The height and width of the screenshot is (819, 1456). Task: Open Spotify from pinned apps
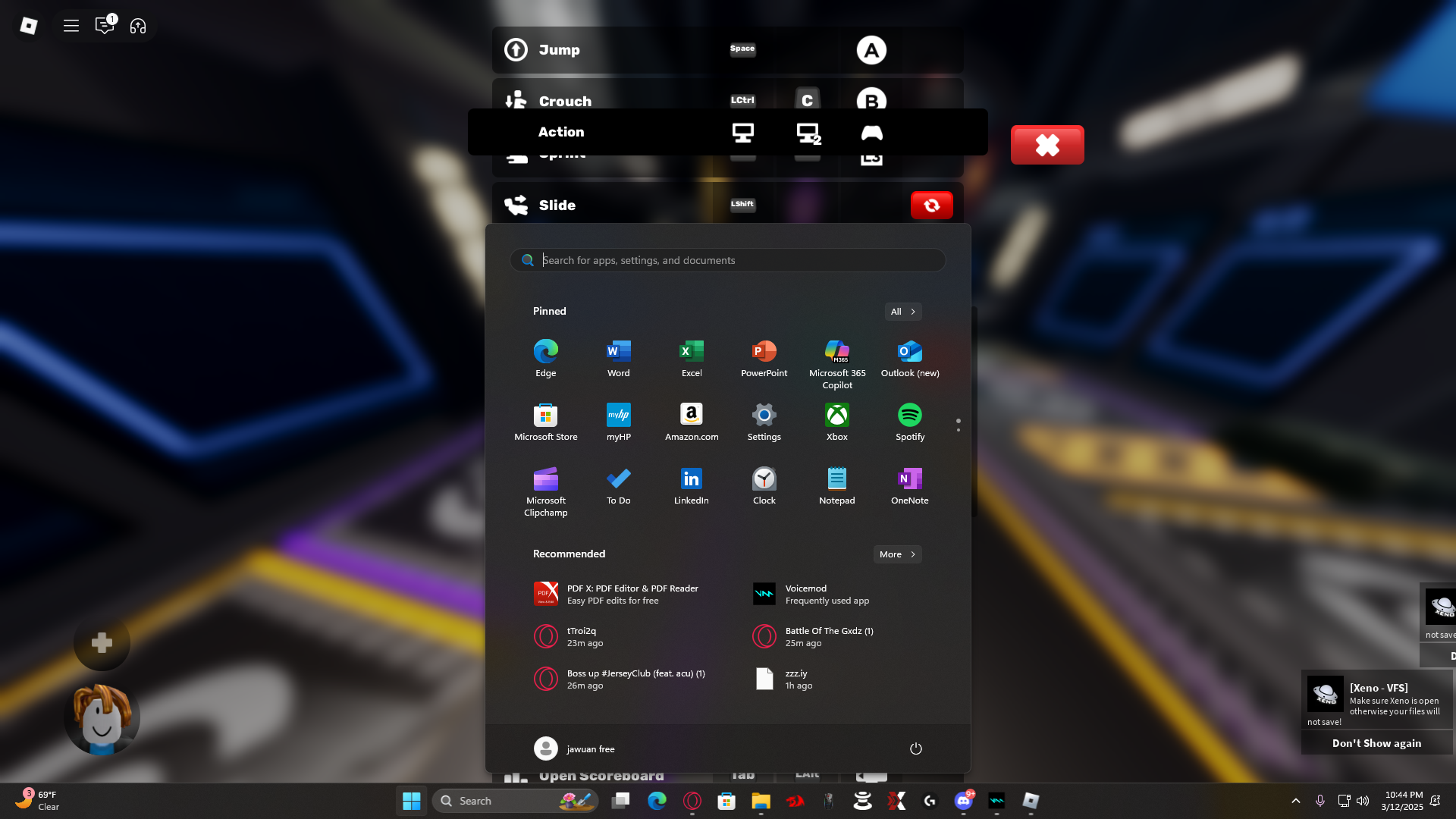[910, 422]
